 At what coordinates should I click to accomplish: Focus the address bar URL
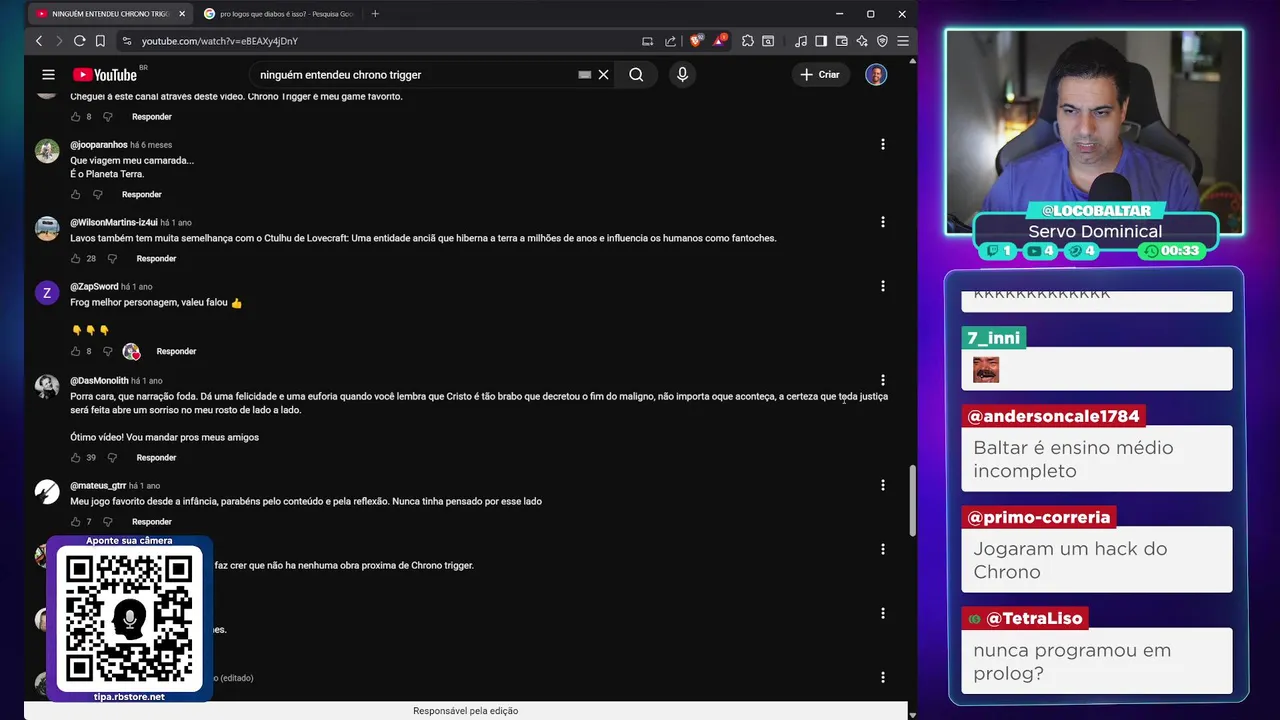220,41
